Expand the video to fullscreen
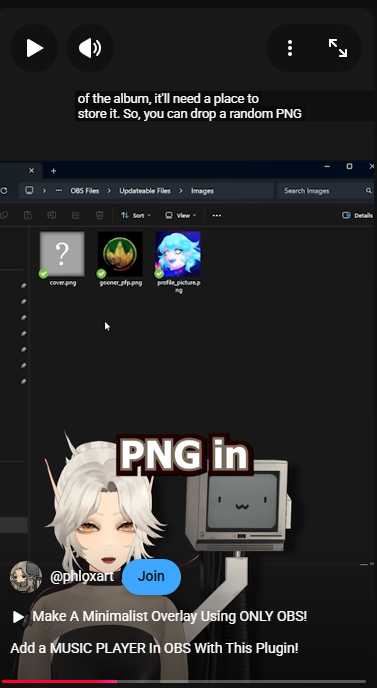The image size is (377, 688). point(338,48)
